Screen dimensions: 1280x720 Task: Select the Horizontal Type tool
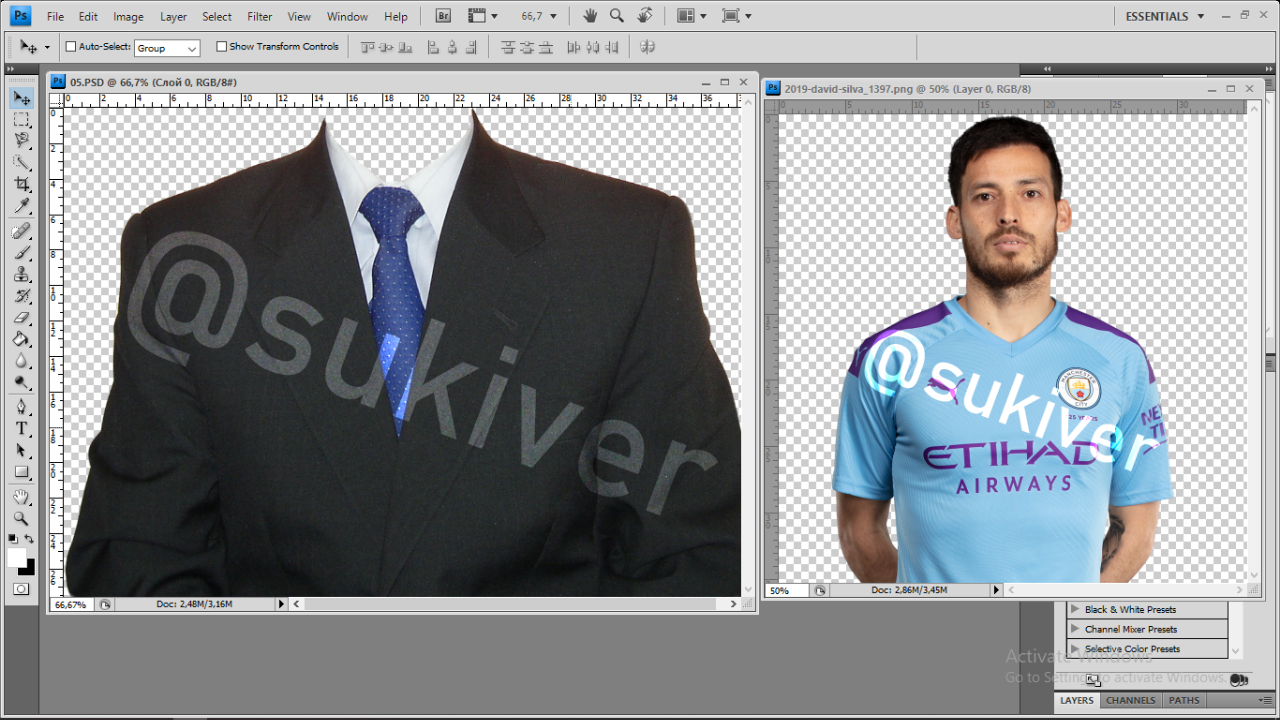click(21, 429)
